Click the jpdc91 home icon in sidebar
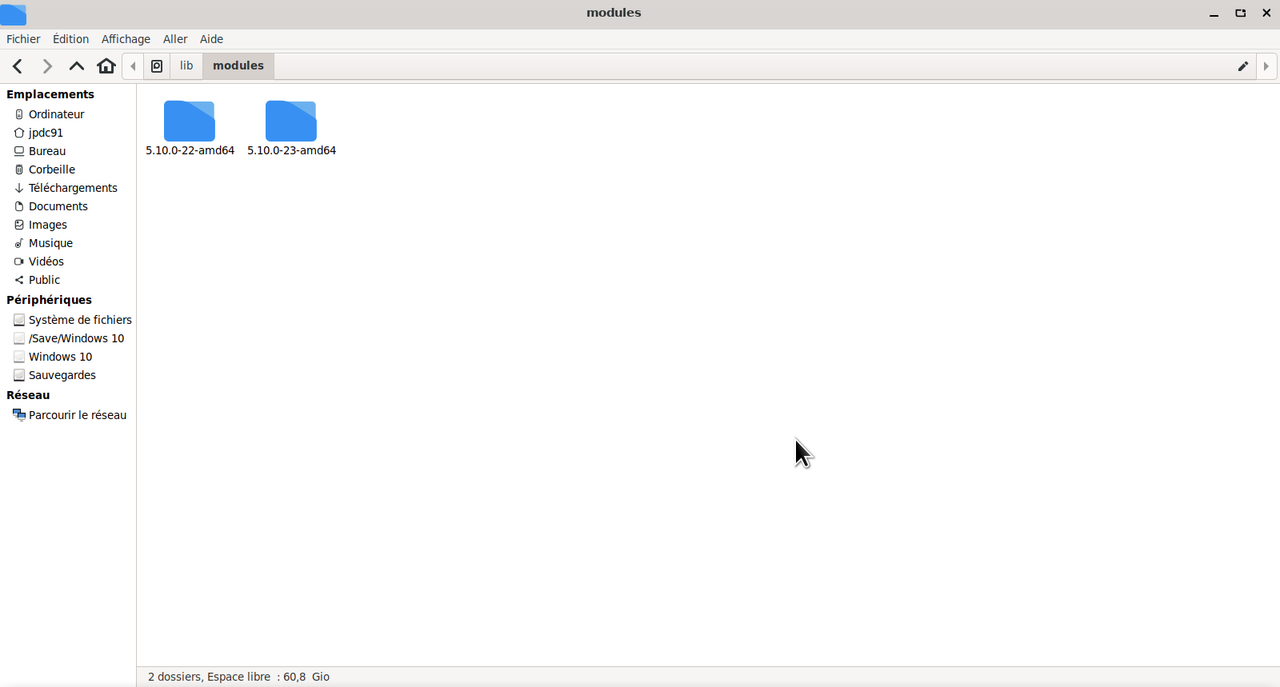This screenshot has width=1280, height=687. (19, 133)
